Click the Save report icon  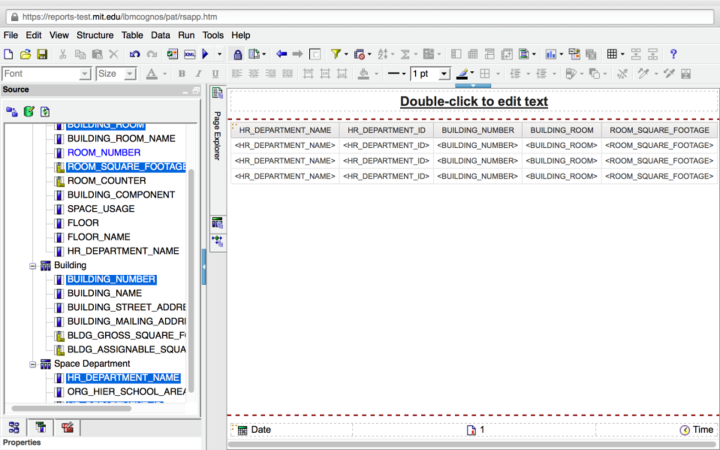point(42,54)
